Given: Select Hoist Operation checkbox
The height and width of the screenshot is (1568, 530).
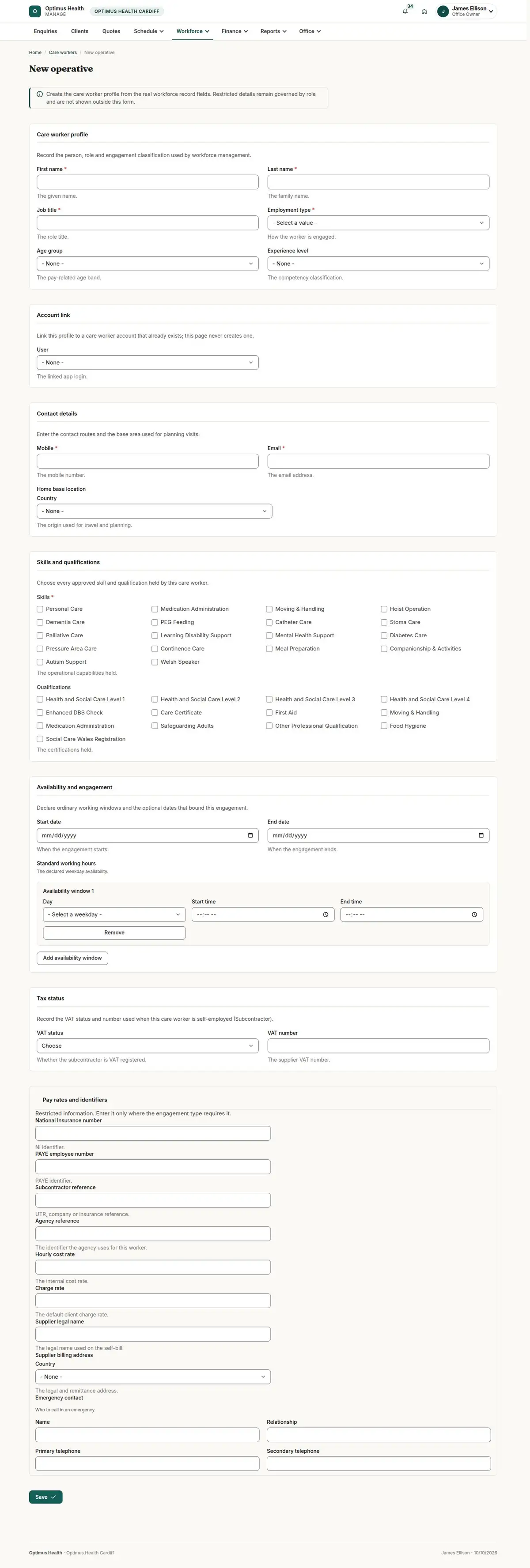Looking at the screenshot, I should 384,609.
